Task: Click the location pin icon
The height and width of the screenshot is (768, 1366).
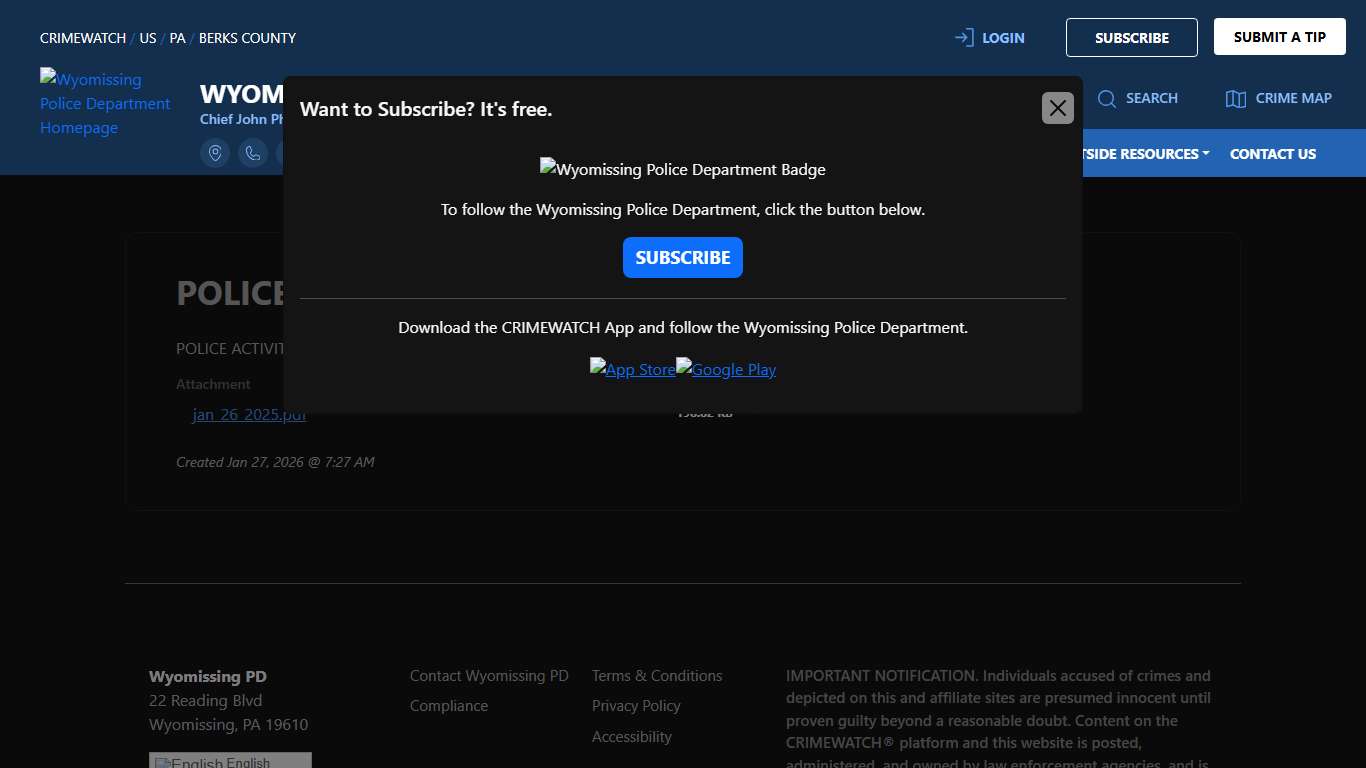Action: [x=215, y=153]
